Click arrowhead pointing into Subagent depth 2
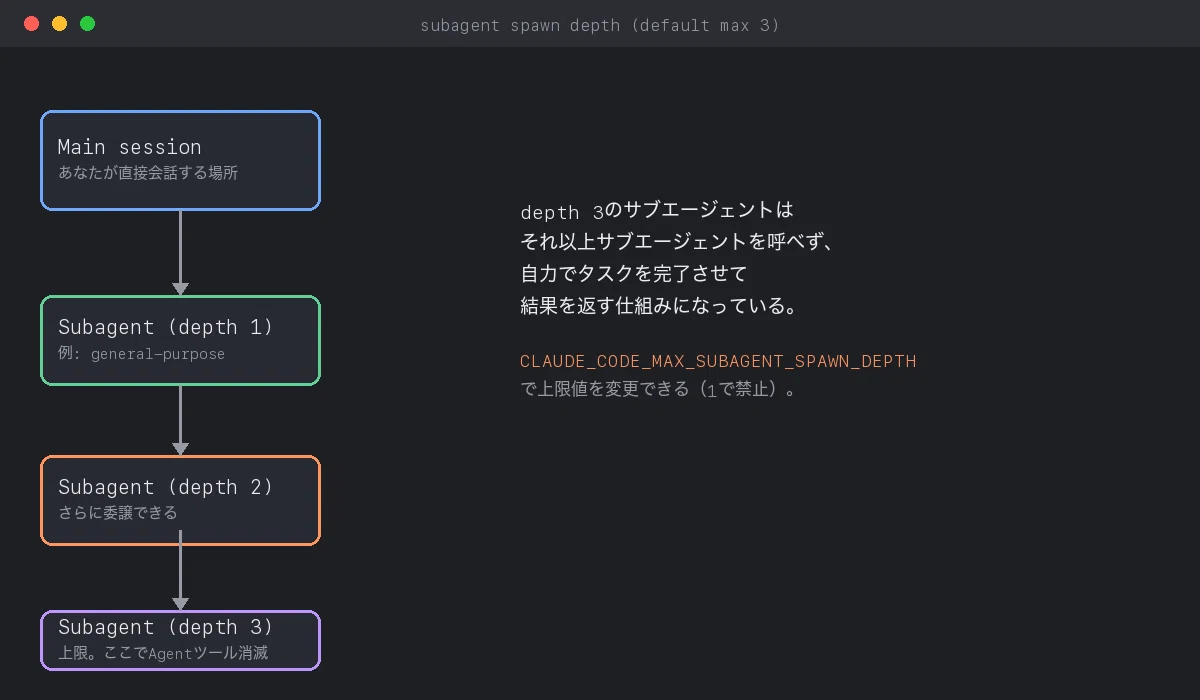The height and width of the screenshot is (700, 1200). (x=180, y=449)
